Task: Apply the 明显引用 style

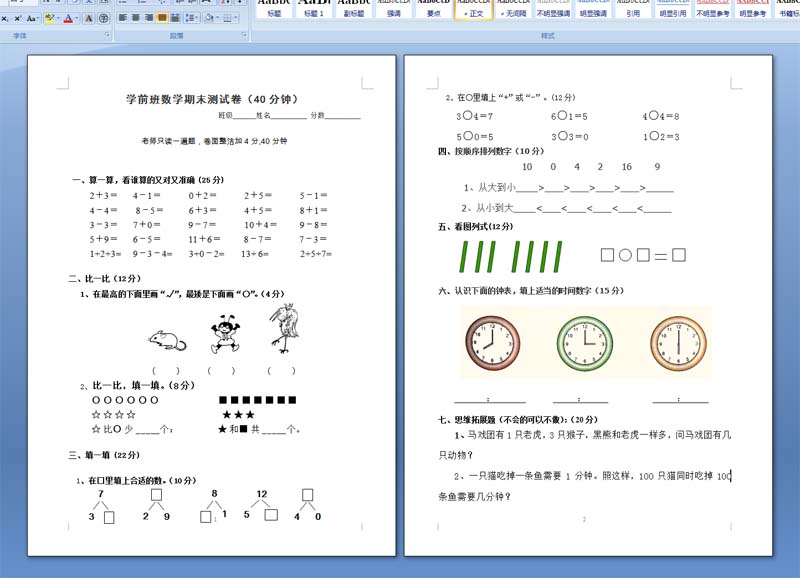Action: click(672, 9)
